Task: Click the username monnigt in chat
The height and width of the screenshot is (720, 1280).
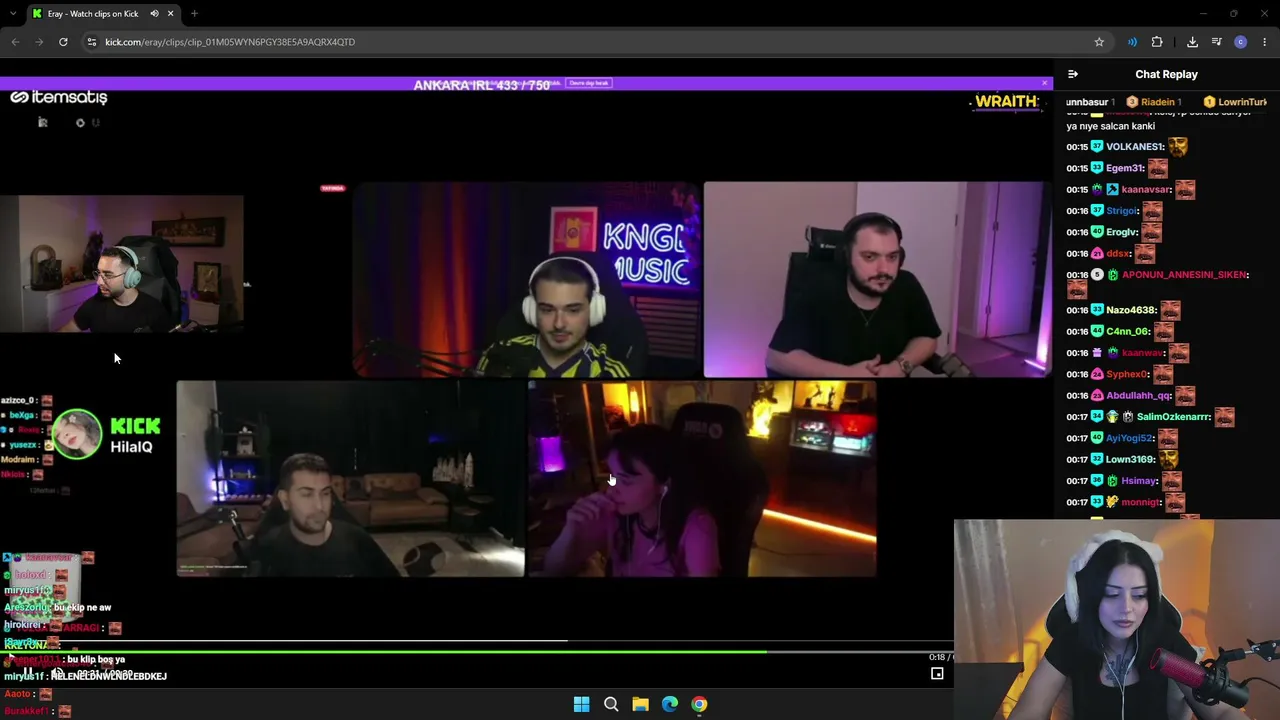Action: 1141,503
